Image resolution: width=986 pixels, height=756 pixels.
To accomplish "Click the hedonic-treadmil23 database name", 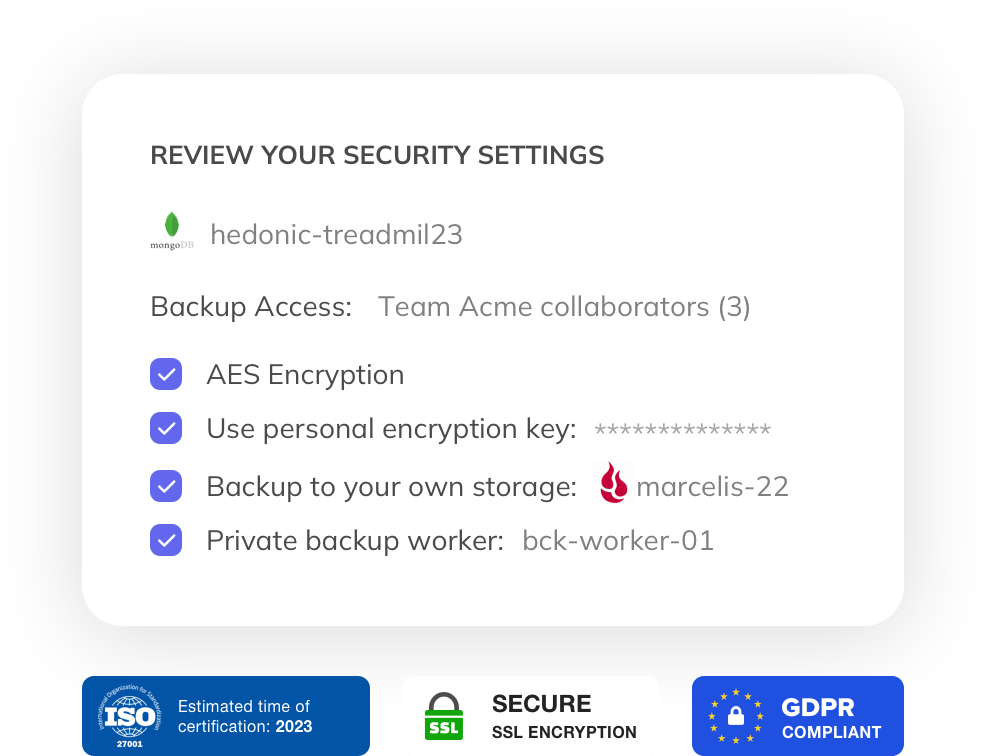I will point(336,235).
